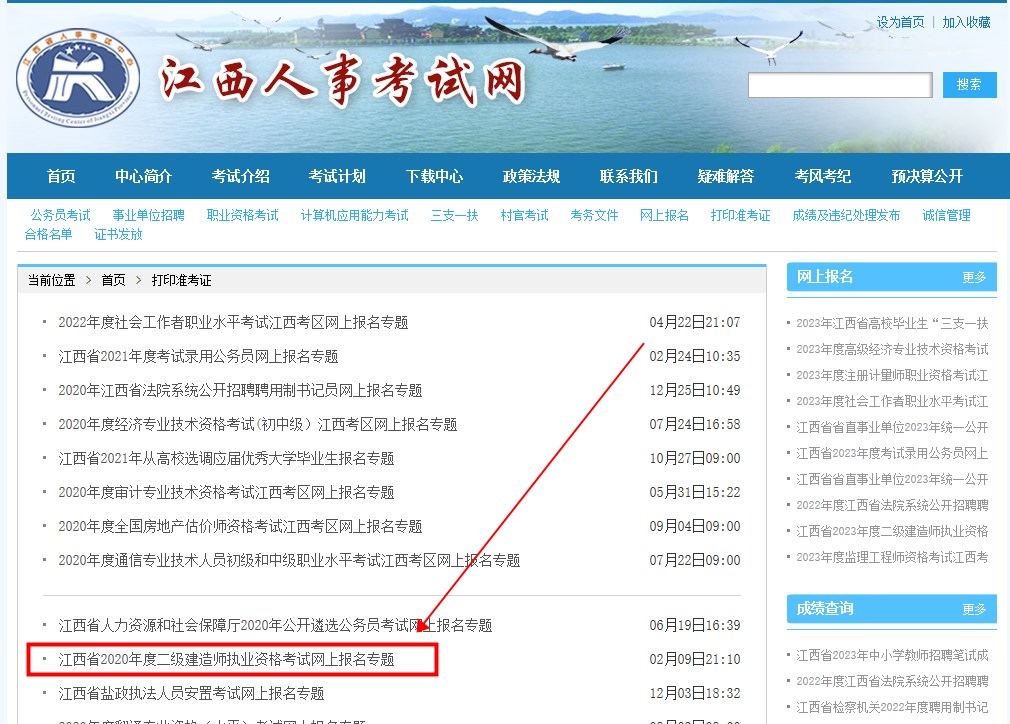Click the blue 搜索 search button
Viewport: 1010px width, 724px height.
[968, 85]
